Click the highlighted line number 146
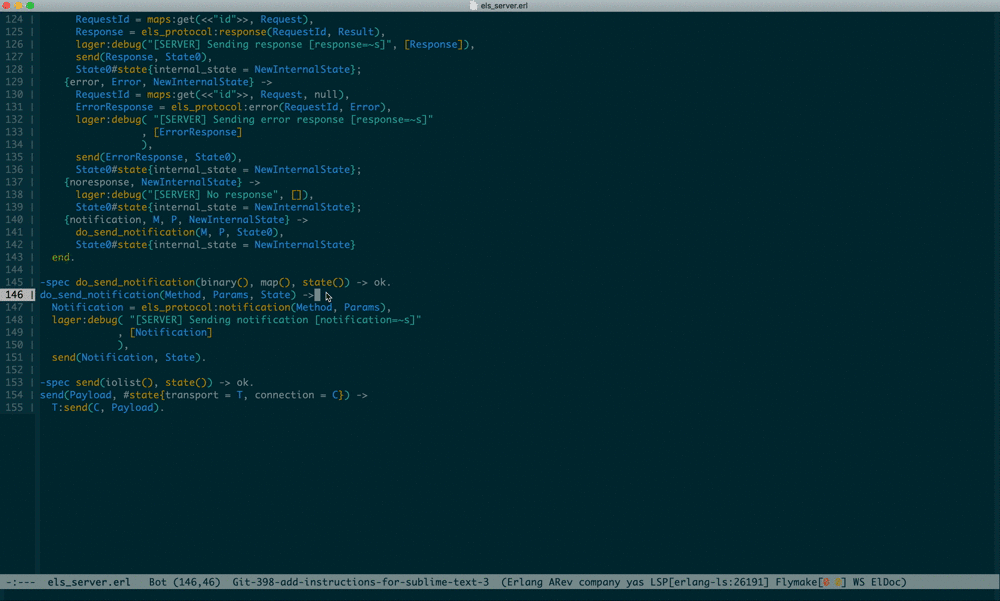Viewport: 1000px width, 601px height. coord(15,295)
